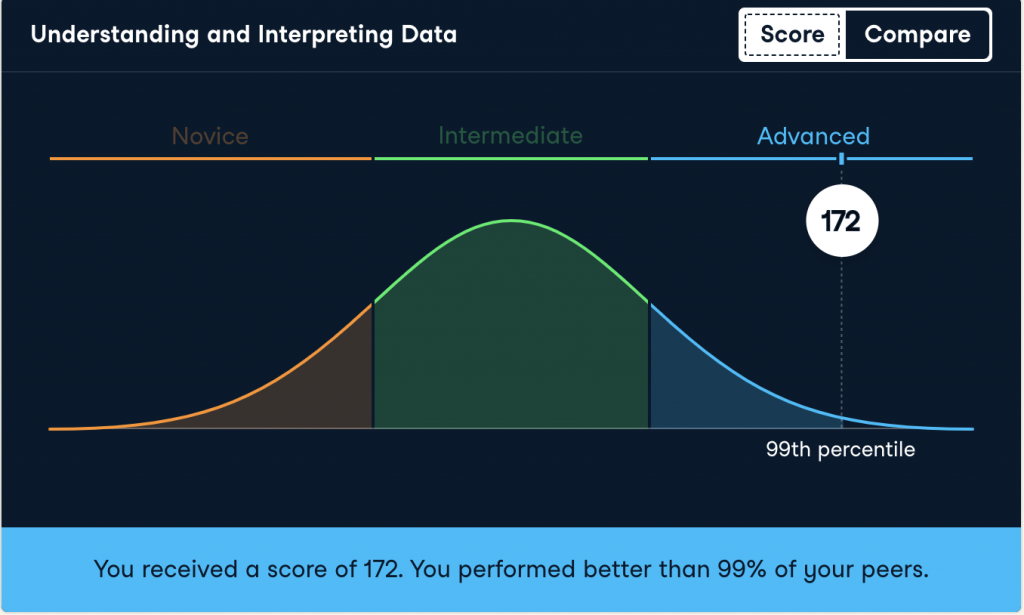The width and height of the screenshot is (1024, 615).
Task: Click the dotted vertical line below 172
Action: point(841,330)
